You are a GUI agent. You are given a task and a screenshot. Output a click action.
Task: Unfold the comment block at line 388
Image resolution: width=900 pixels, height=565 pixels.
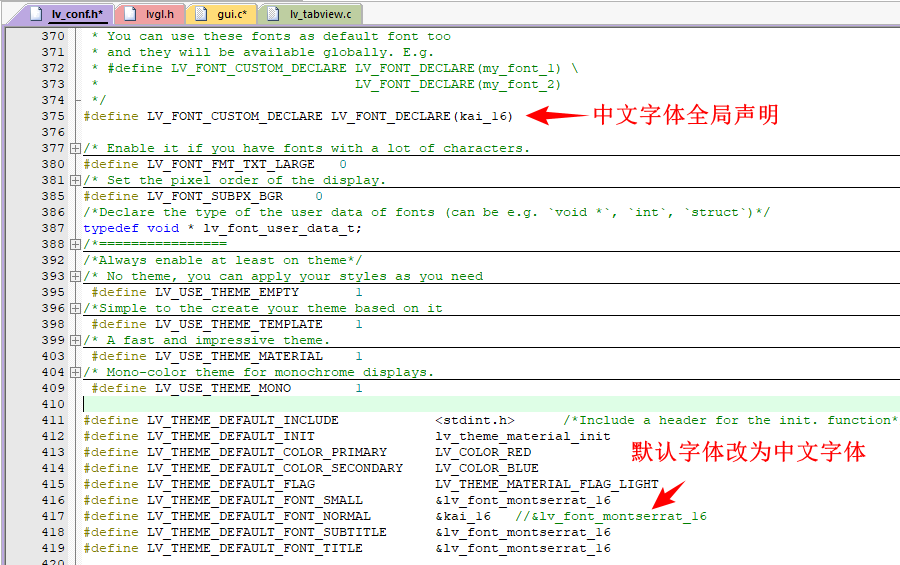click(75, 244)
